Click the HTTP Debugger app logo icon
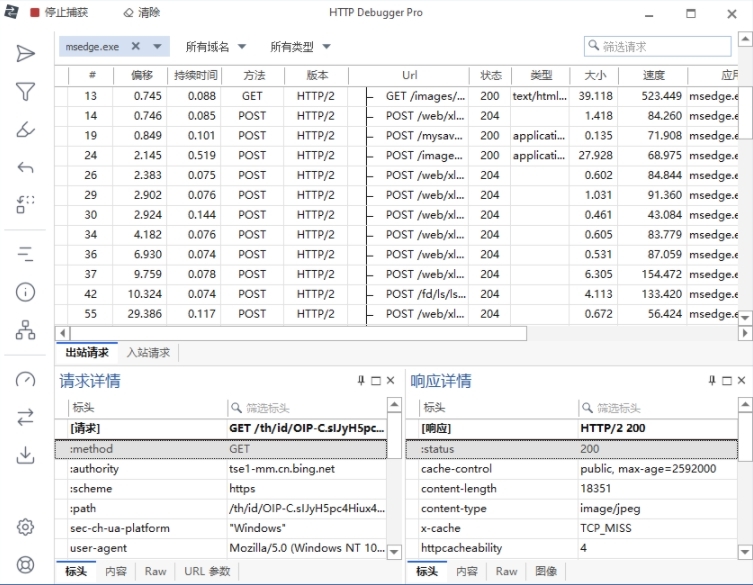 [11, 12]
